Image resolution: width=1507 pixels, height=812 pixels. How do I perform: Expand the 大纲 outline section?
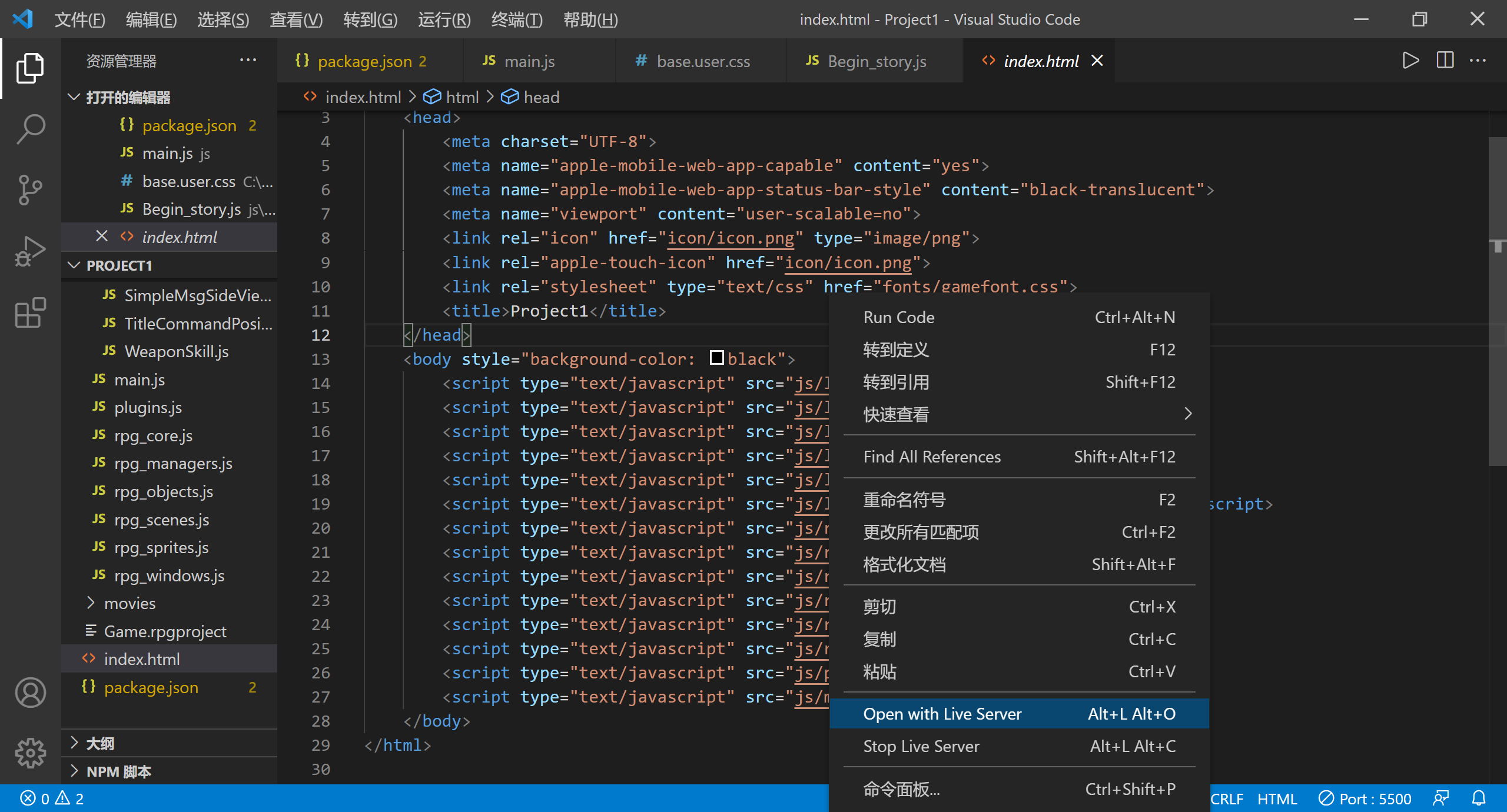pyautogui.click(x=169, y=743)
